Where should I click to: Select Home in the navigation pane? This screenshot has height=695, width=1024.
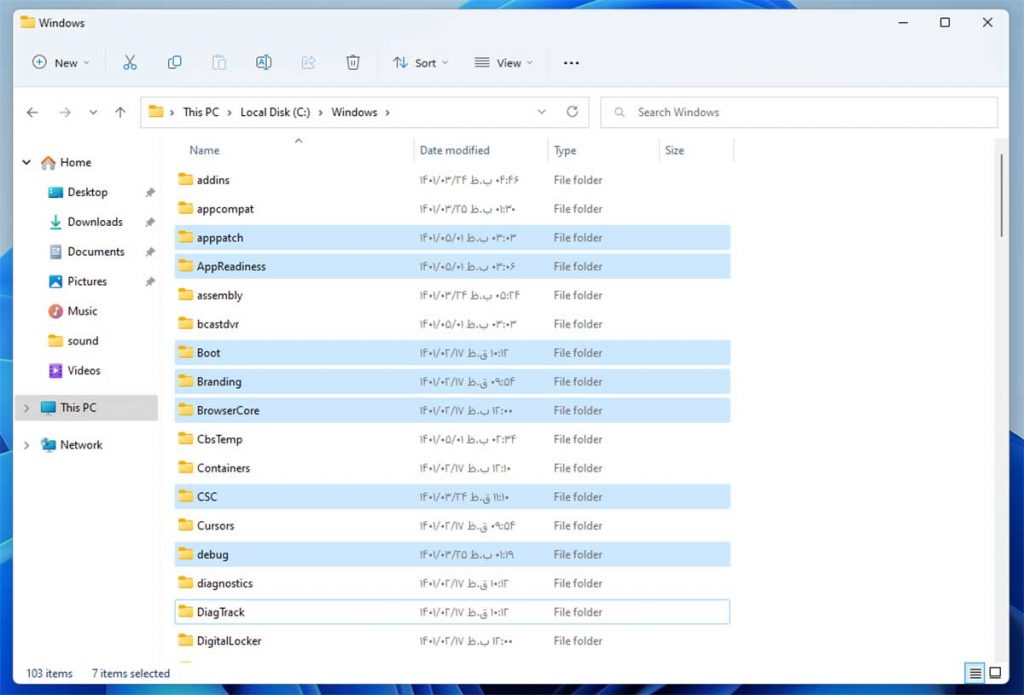74,162
